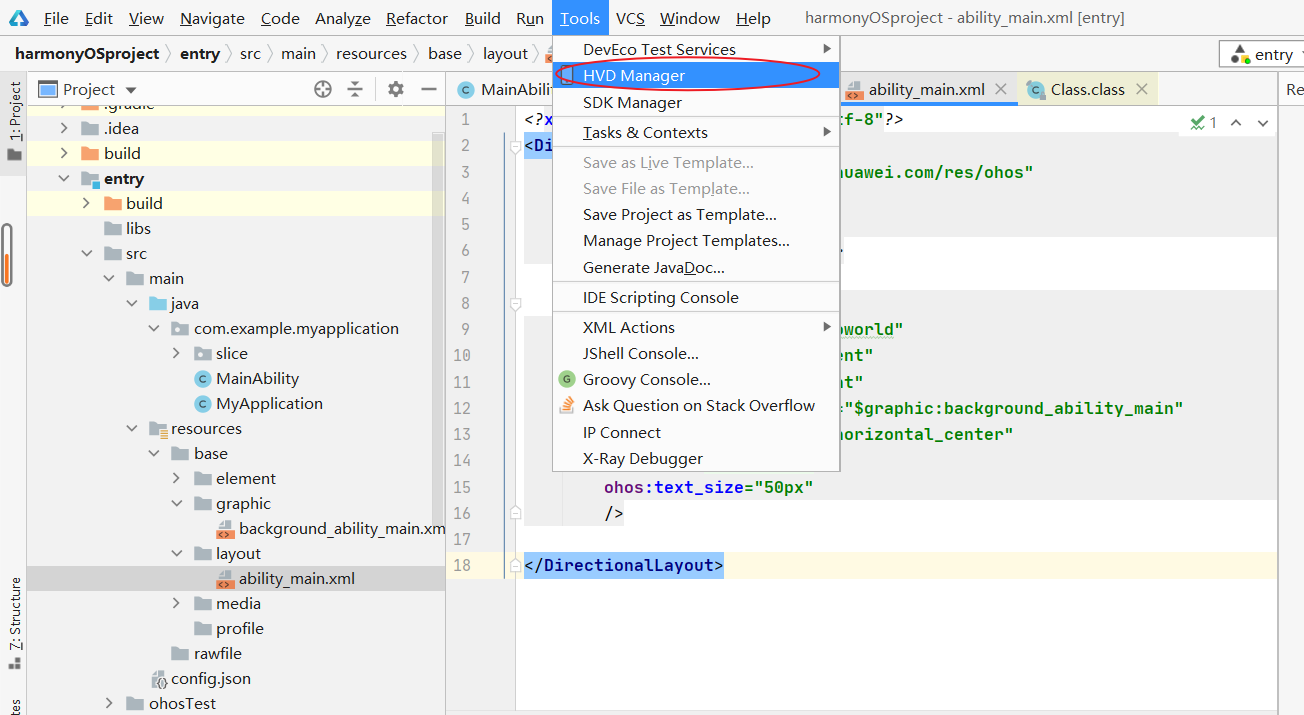
Task: Expand the ohosTest folder
Action: 109,704
